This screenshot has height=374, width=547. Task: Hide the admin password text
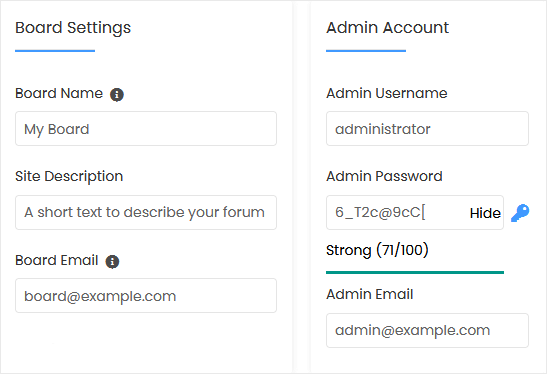coord(485,213)
